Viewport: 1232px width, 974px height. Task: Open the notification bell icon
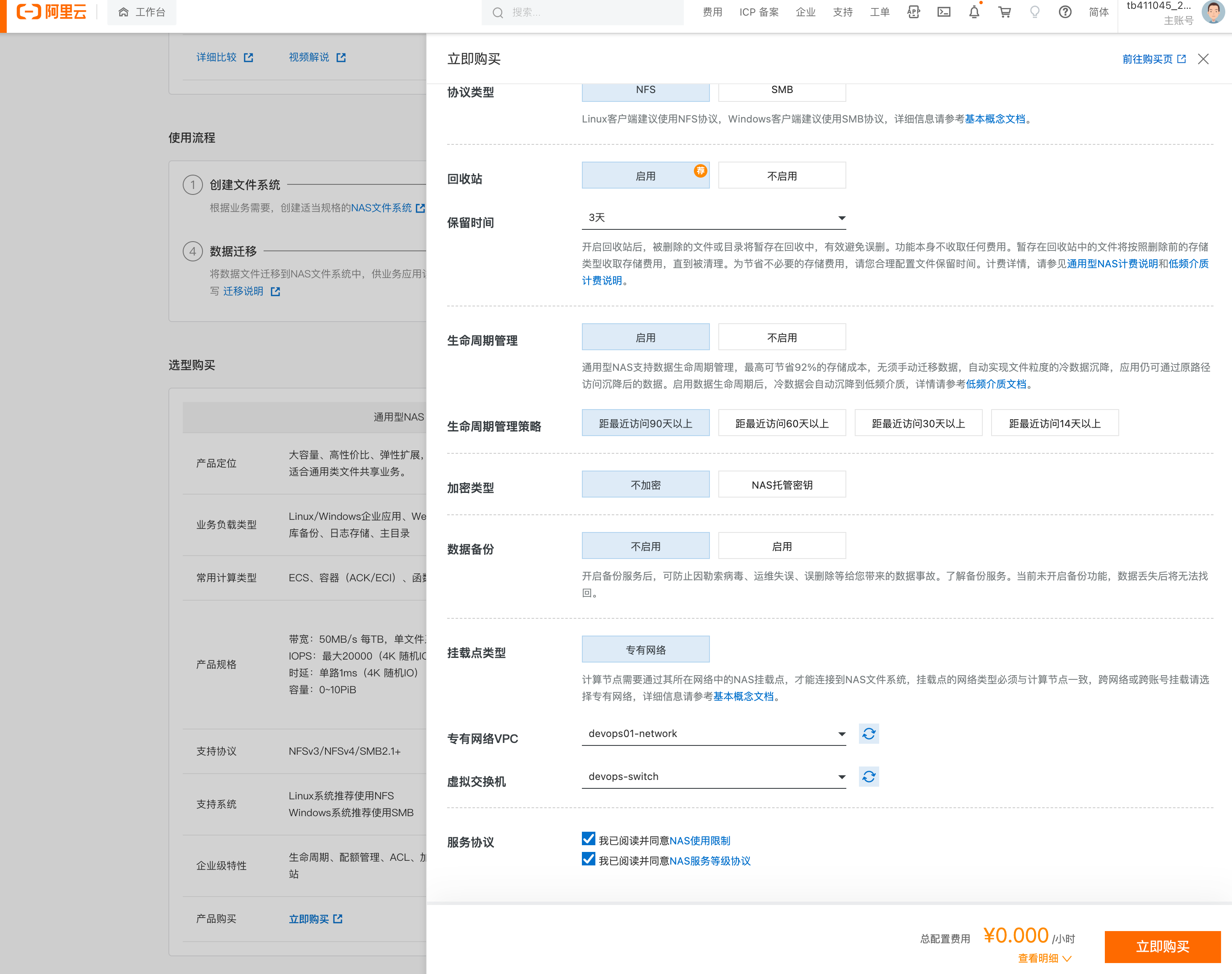[x=974, y=12]
